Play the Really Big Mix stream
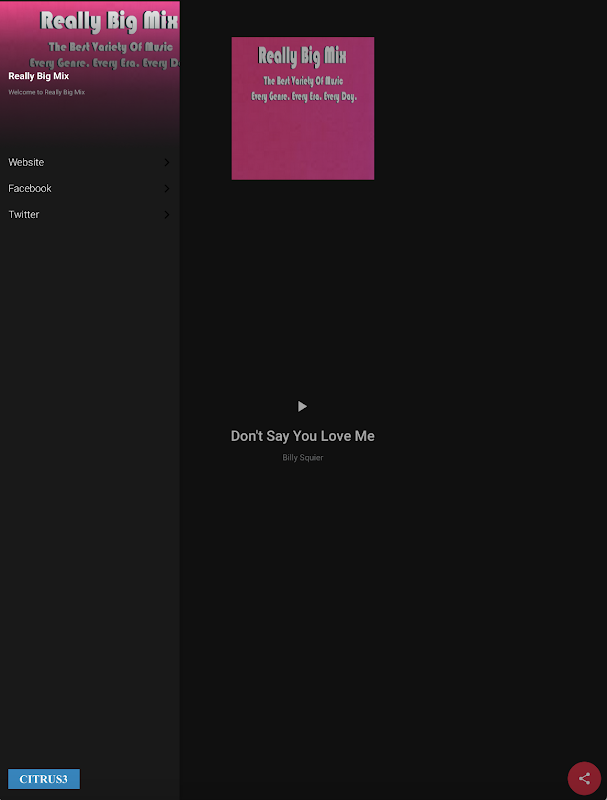607x800 pixels. [x=302, y=406]
